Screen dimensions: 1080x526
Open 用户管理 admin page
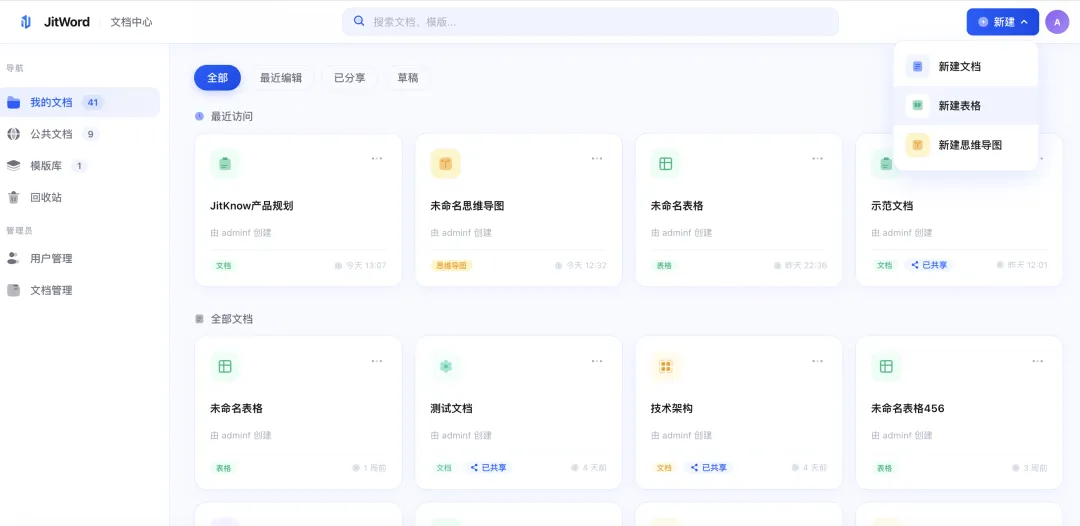click(80, 259)
